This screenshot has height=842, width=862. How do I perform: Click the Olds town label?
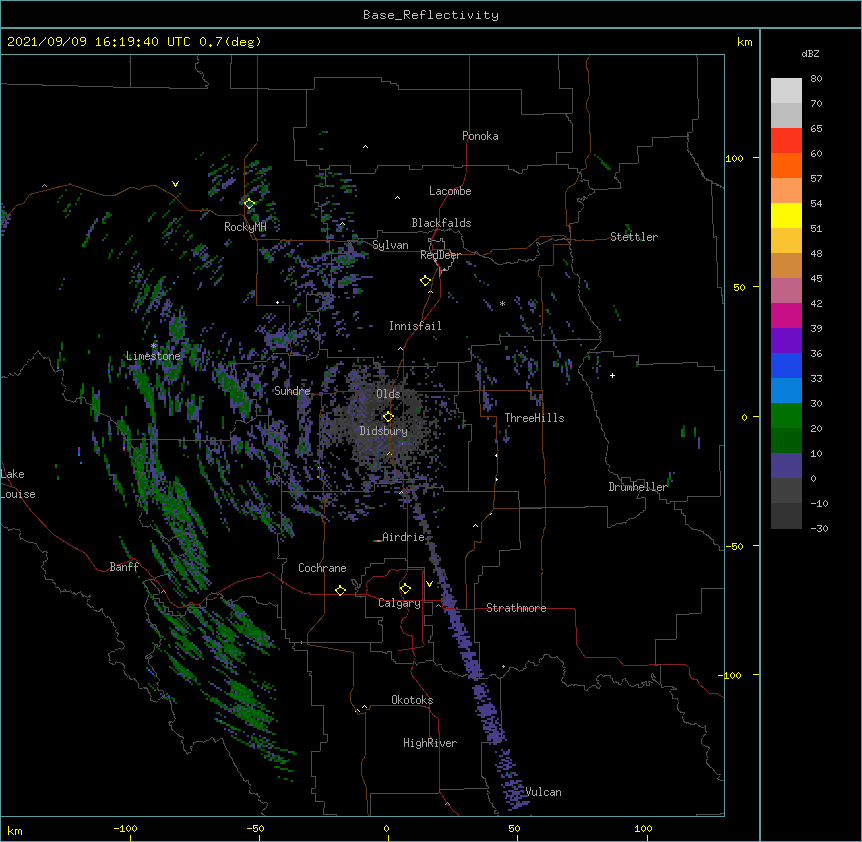(388, 394)
